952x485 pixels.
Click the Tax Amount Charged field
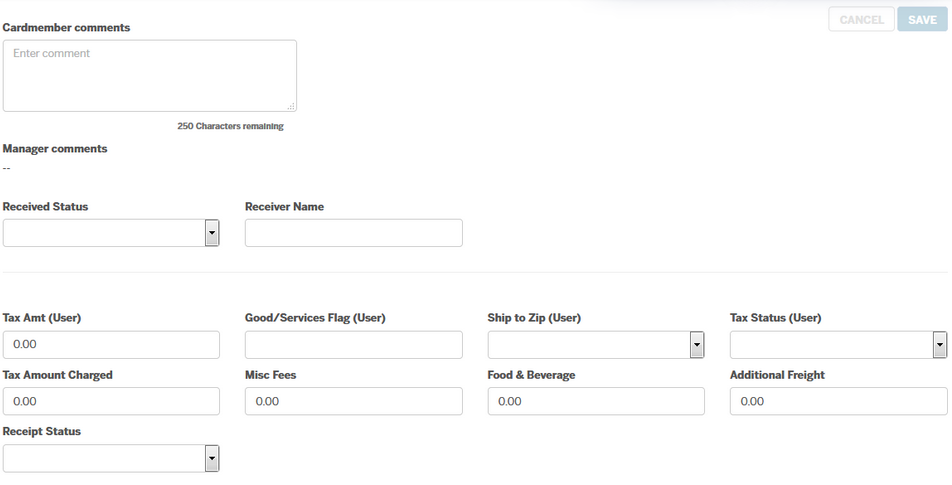(111, 401)
